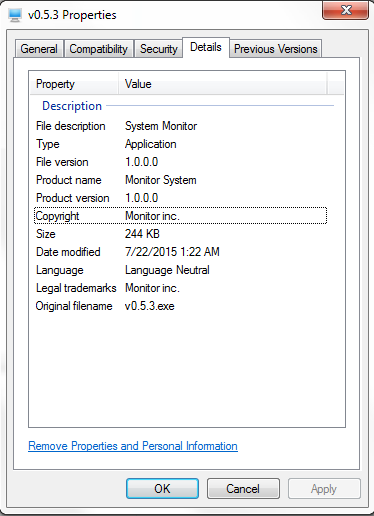Open the Compatibility tab

pyautogui.click(x=99, y=49)
